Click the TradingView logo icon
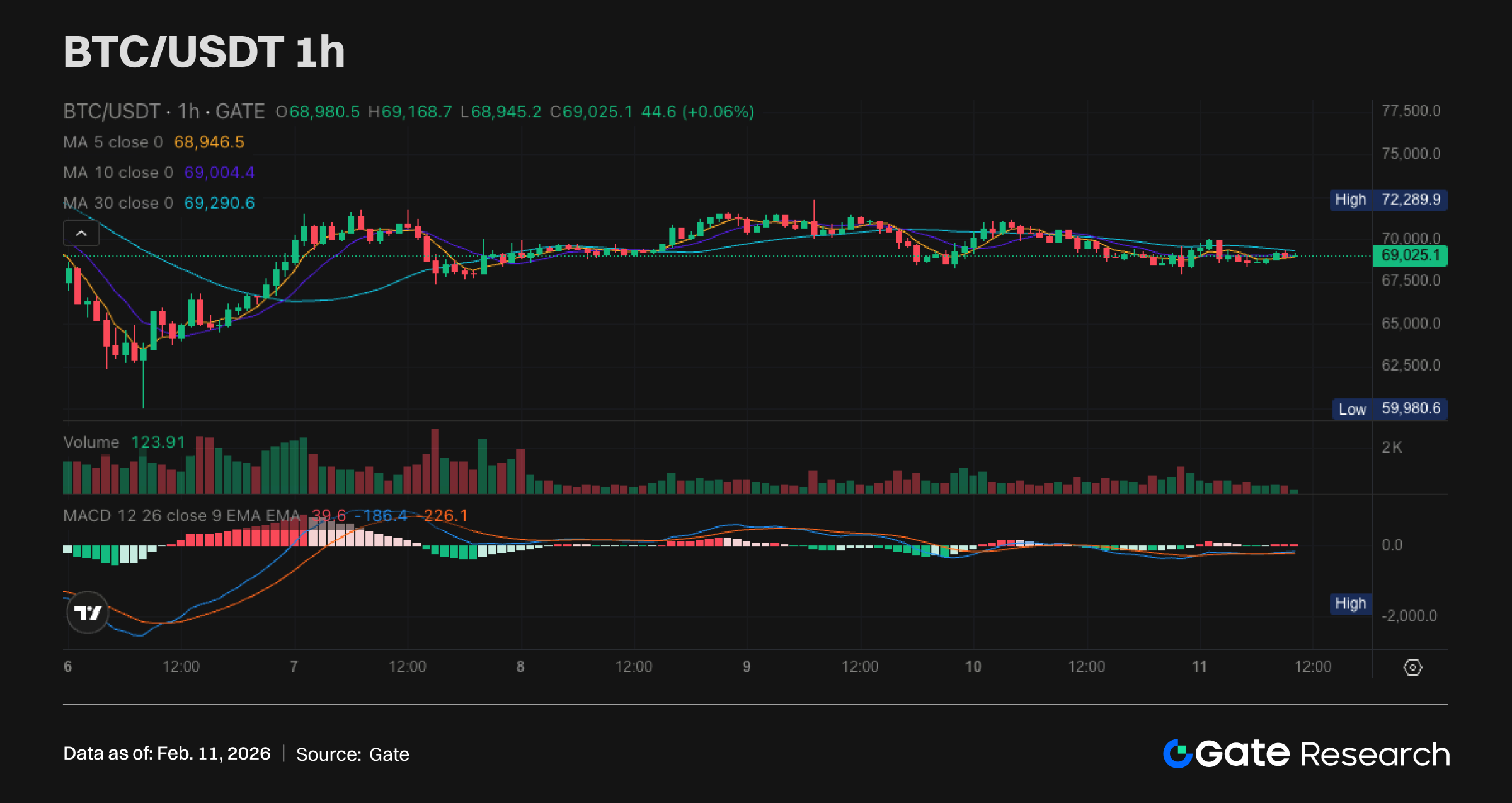 pyautogui.click(x=88, y=612)
